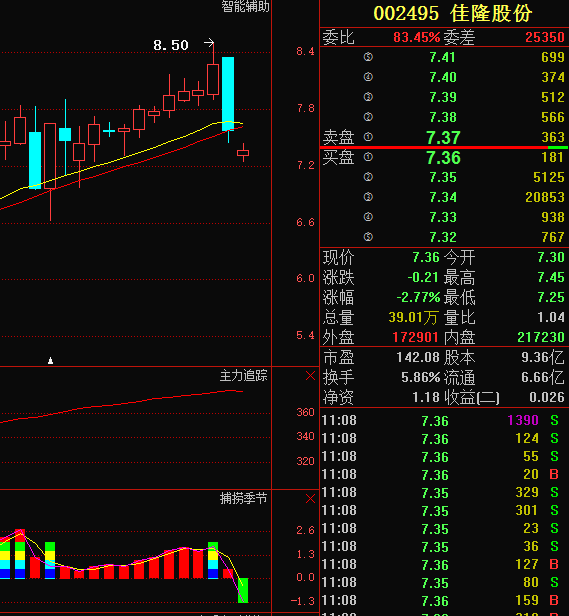Click the 换手 5.86% turnover value
The image size is (569, 616).
coord(420,378)
